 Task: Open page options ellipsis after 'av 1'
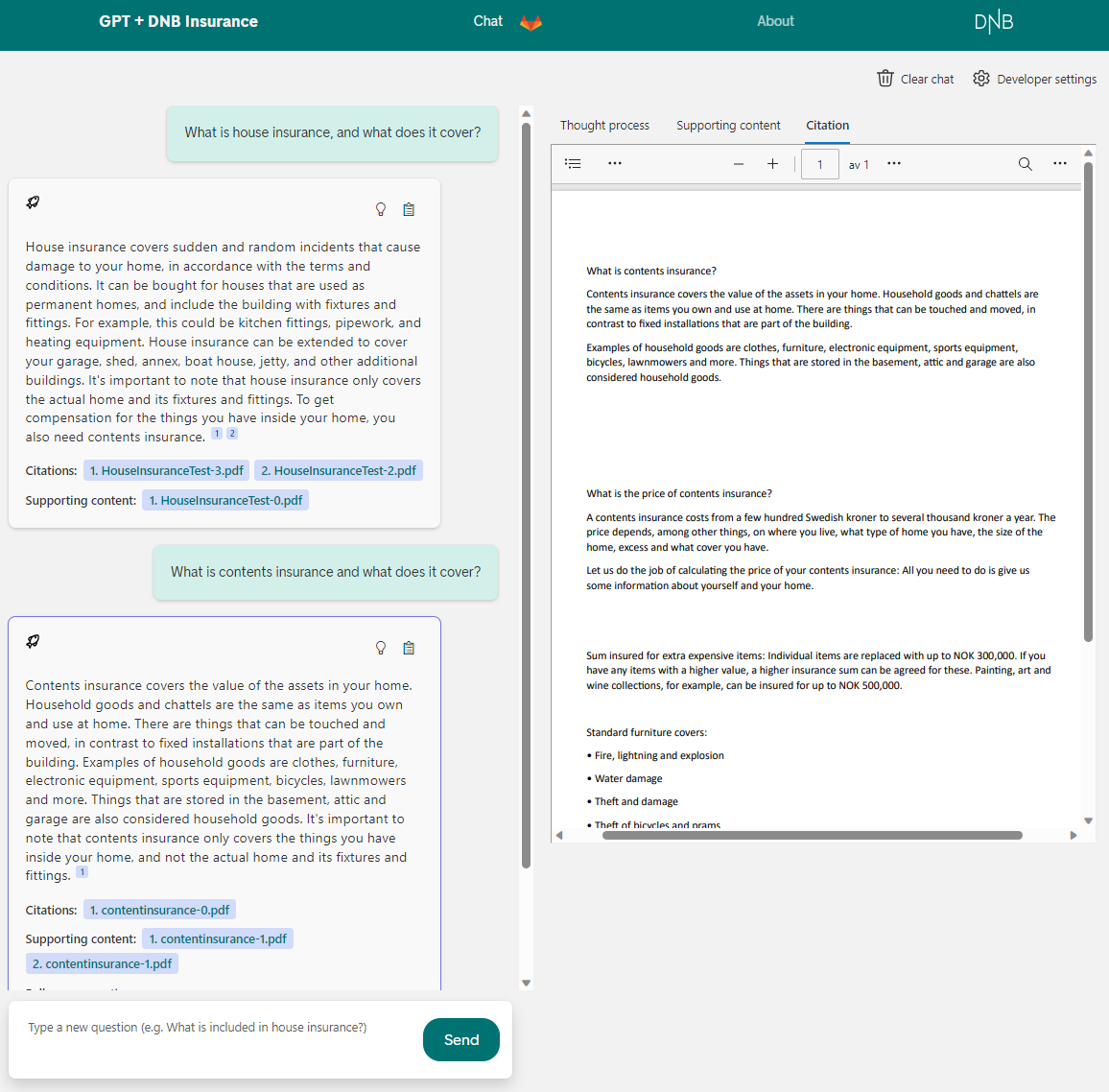click(x=894, y=163)
